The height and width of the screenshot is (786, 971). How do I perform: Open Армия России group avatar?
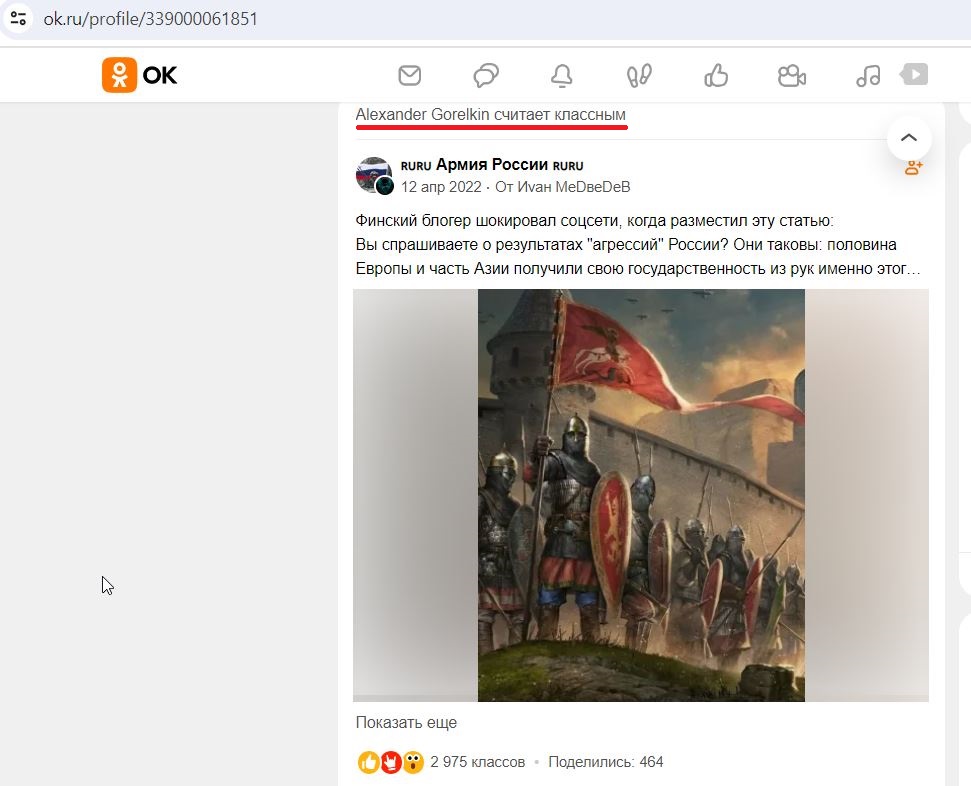pos(375,175)
